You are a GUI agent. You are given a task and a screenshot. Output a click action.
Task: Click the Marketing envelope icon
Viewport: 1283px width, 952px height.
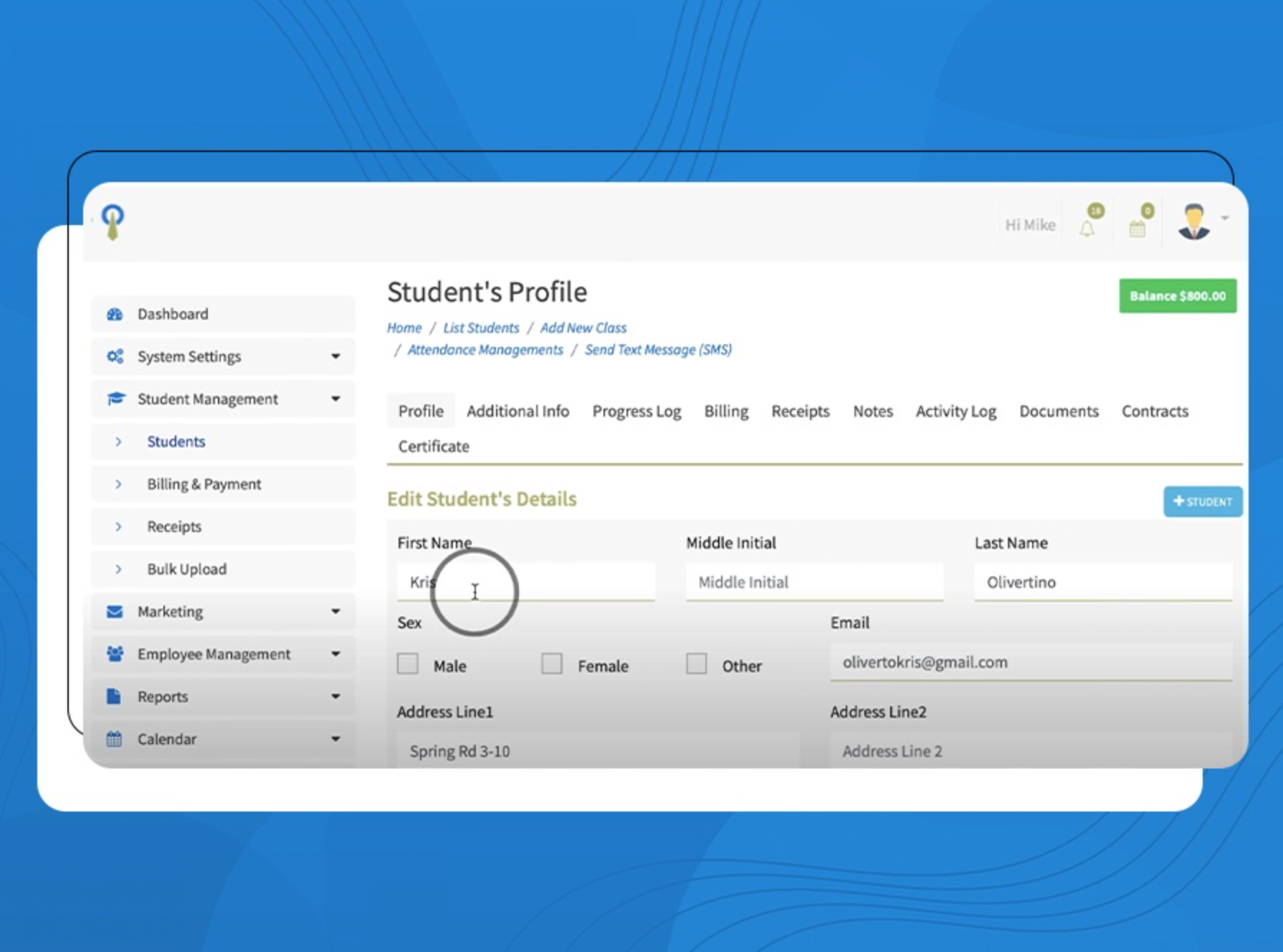pyautogui.click(x=115, y=611)
